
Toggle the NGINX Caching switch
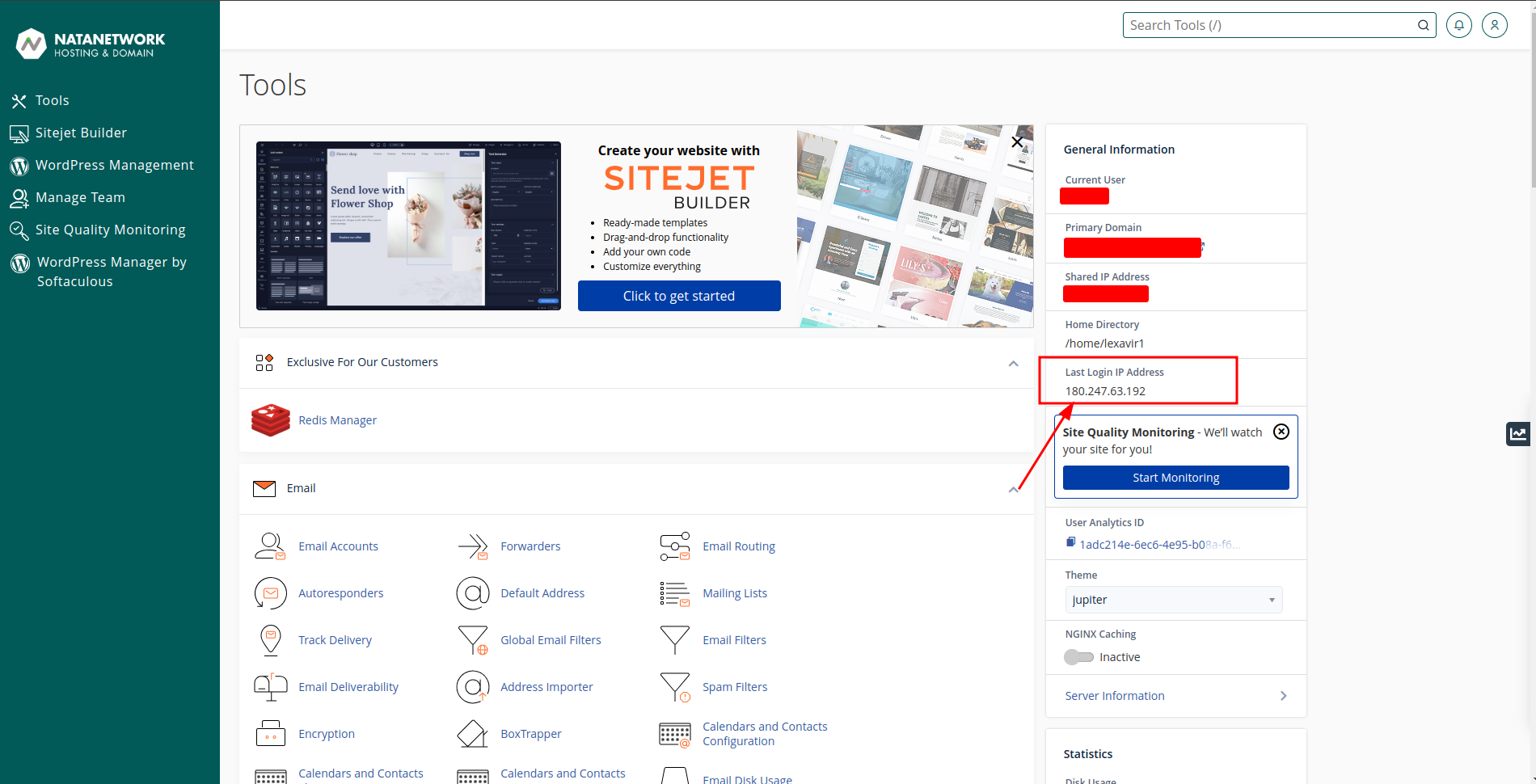click(1079, 657)
